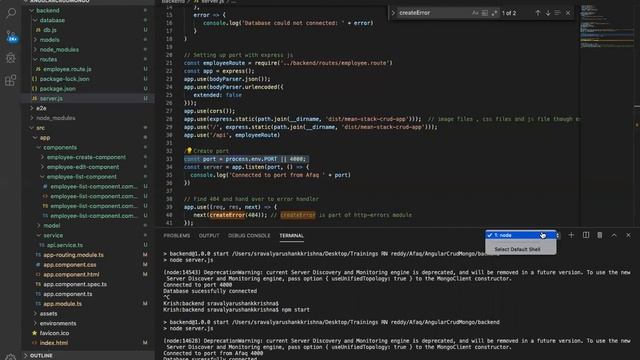Open app-routing.module.ts file
640x360 pixels.
pos(73,255)
